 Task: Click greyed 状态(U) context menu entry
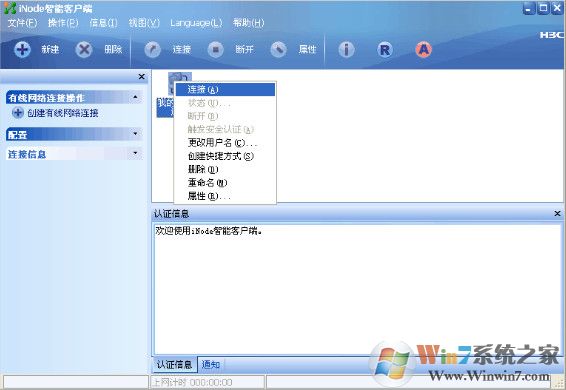(225, 103)
